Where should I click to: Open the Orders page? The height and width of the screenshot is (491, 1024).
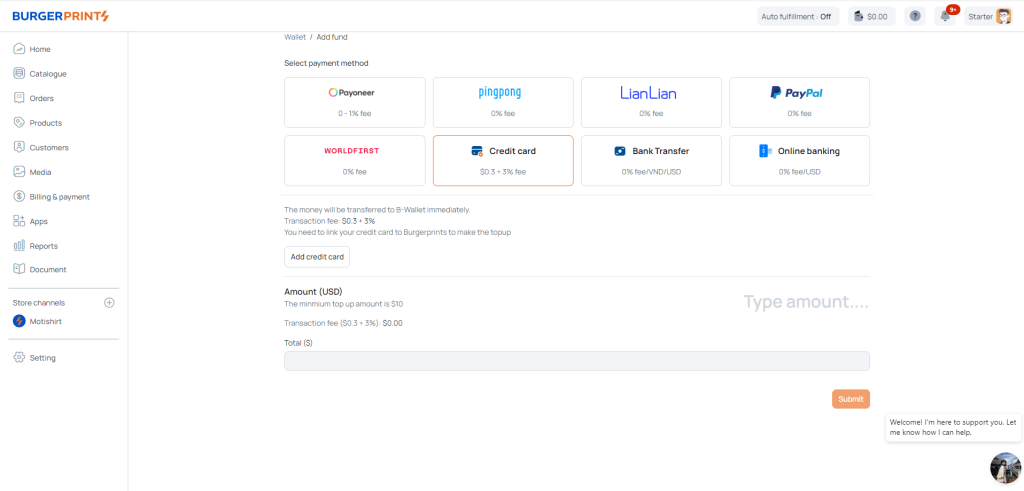pos(41,98)
